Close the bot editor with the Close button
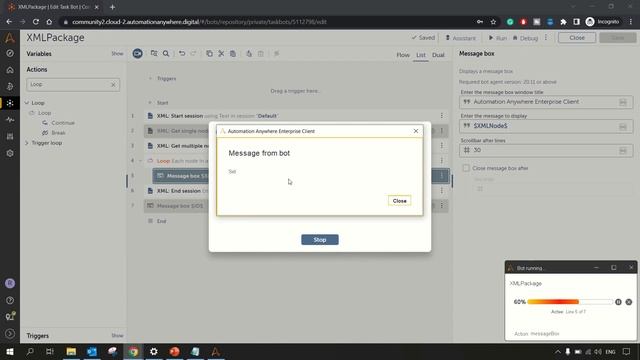Image resolution: width=640 pixels, height=360 pixels. (577, 38)
